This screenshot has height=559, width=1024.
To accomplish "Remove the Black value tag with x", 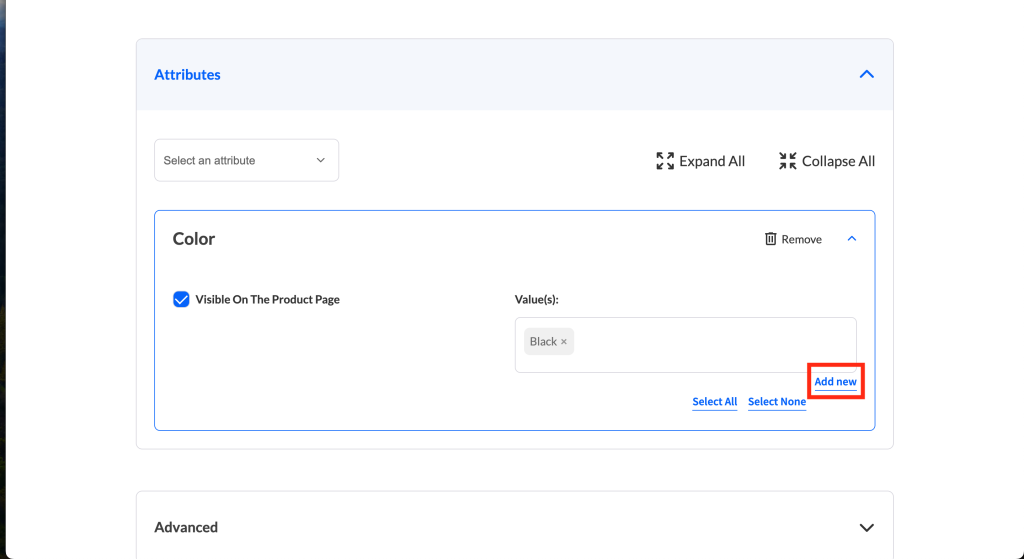I will pyautogui.click(x=564, y=342).
